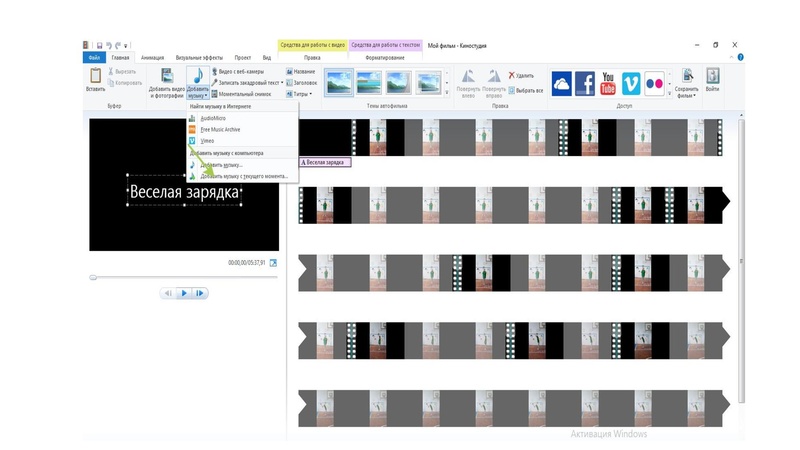Open full-screen preview icon beside the timecode
Screen dimensions: 800x450
point(273,263)
